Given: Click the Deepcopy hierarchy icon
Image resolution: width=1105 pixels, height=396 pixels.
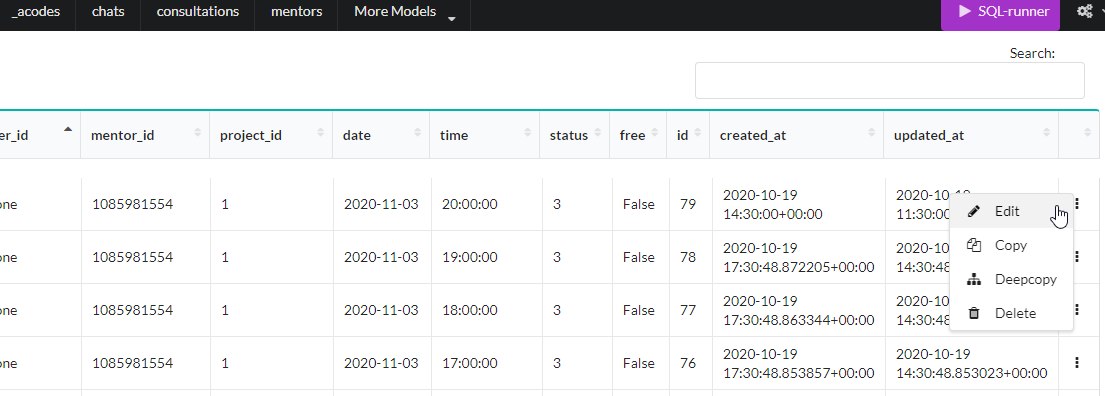Looking at the screenshot, I should click(x=974, y=280).
